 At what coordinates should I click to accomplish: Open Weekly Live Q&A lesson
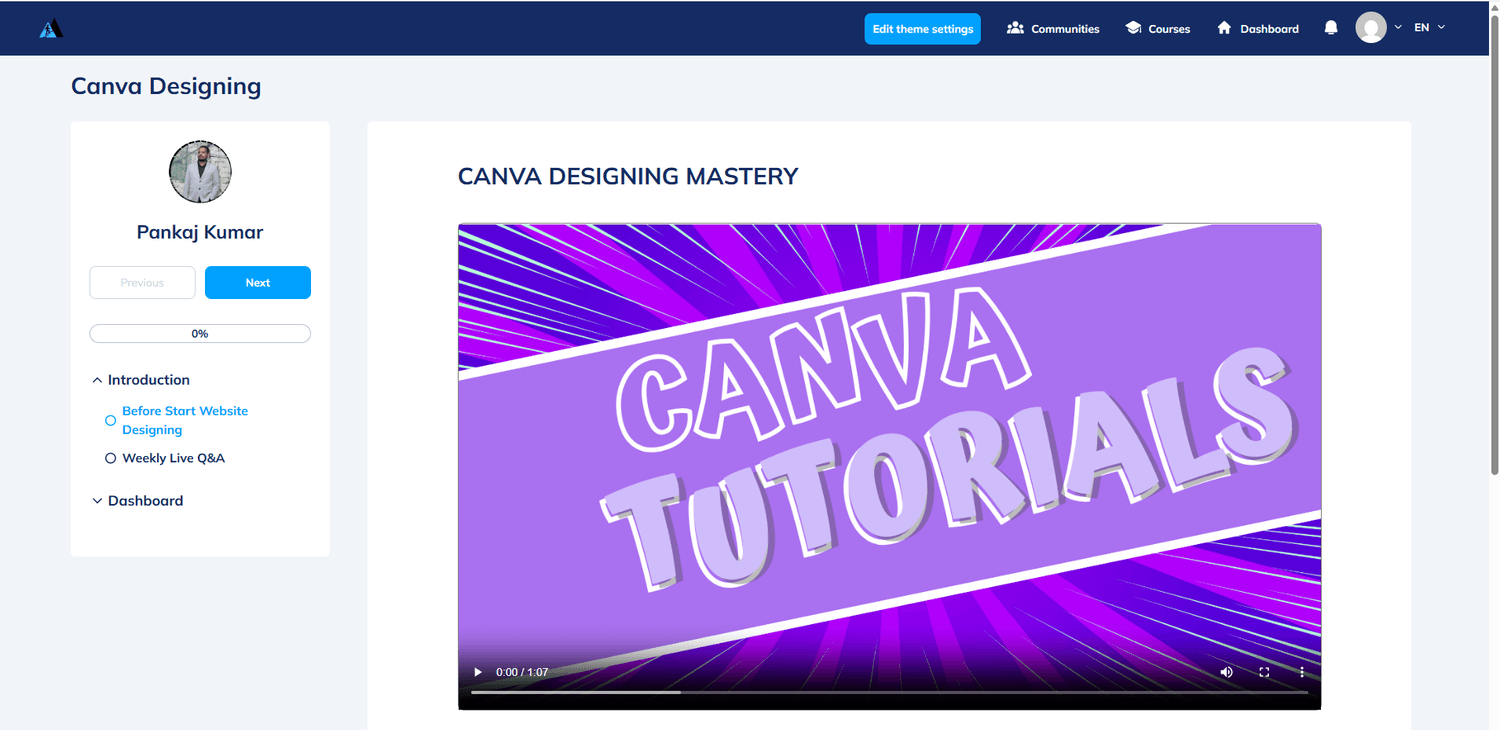click(174, 458)
